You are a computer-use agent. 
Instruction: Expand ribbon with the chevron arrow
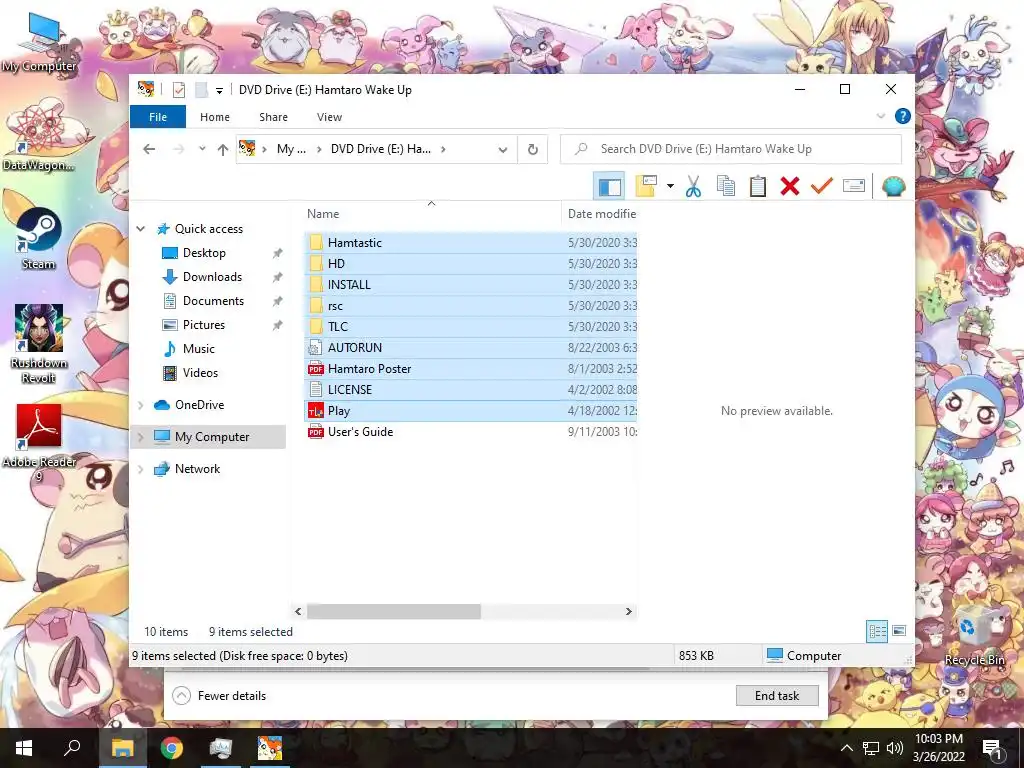pos(880,116)
